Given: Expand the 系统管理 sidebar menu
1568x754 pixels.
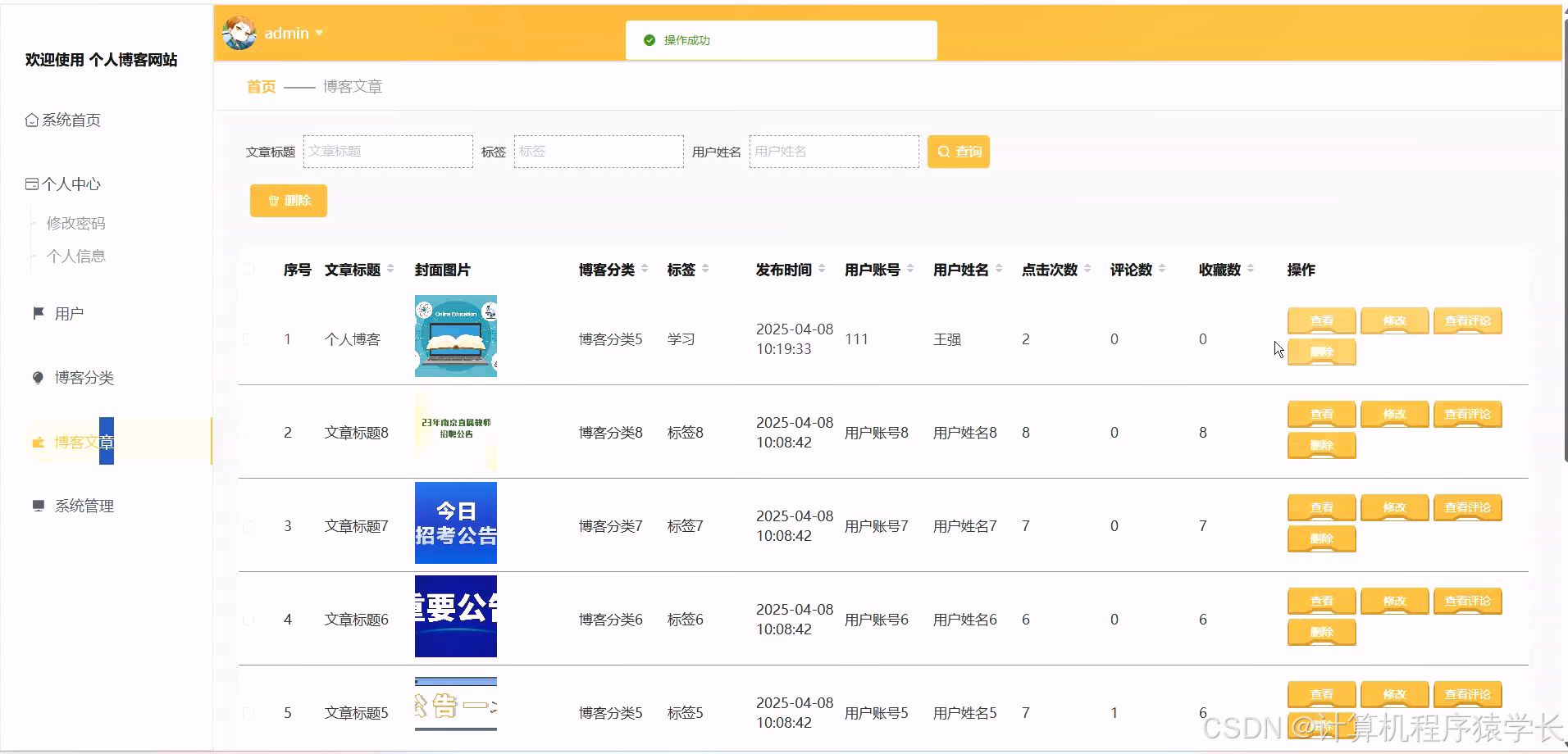Looking at the screenshot, I should point(84,506).
